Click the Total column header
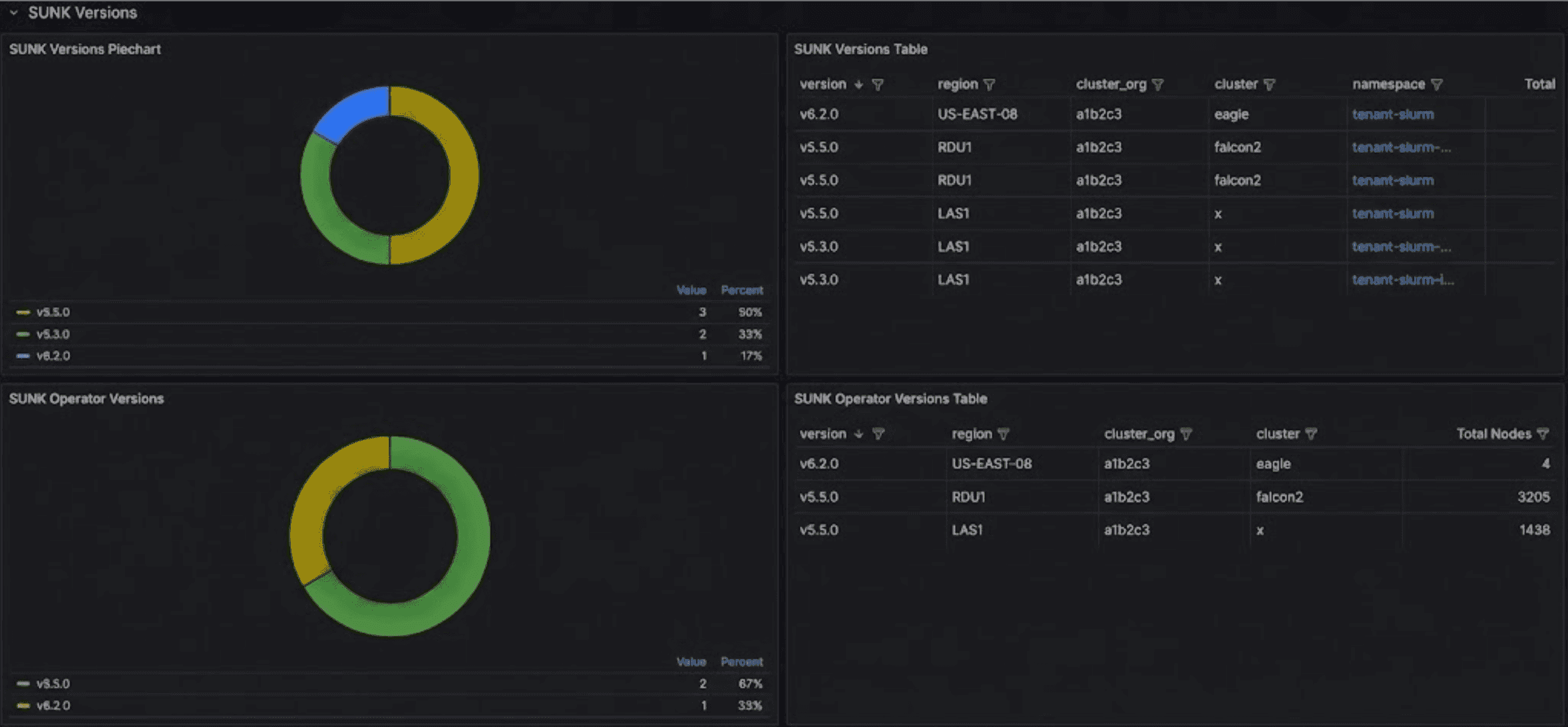 [x=1539, y=85]
